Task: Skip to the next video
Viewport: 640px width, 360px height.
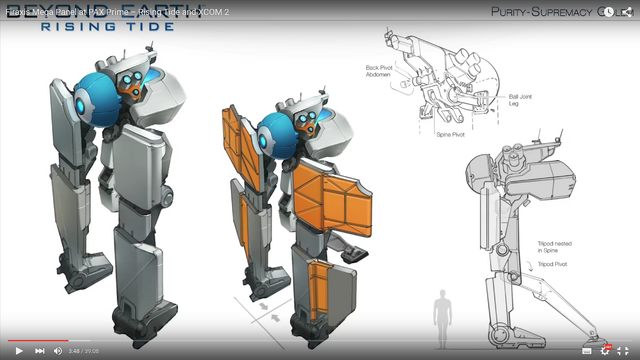Action: 40,351
